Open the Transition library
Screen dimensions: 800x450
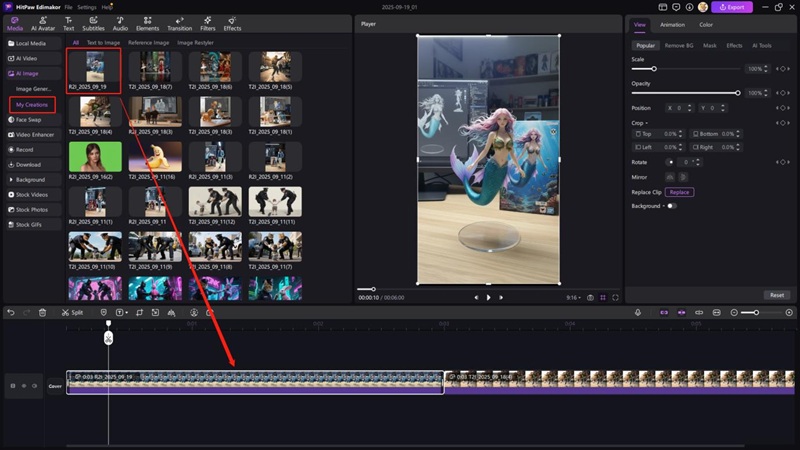(x=180, y=24)
